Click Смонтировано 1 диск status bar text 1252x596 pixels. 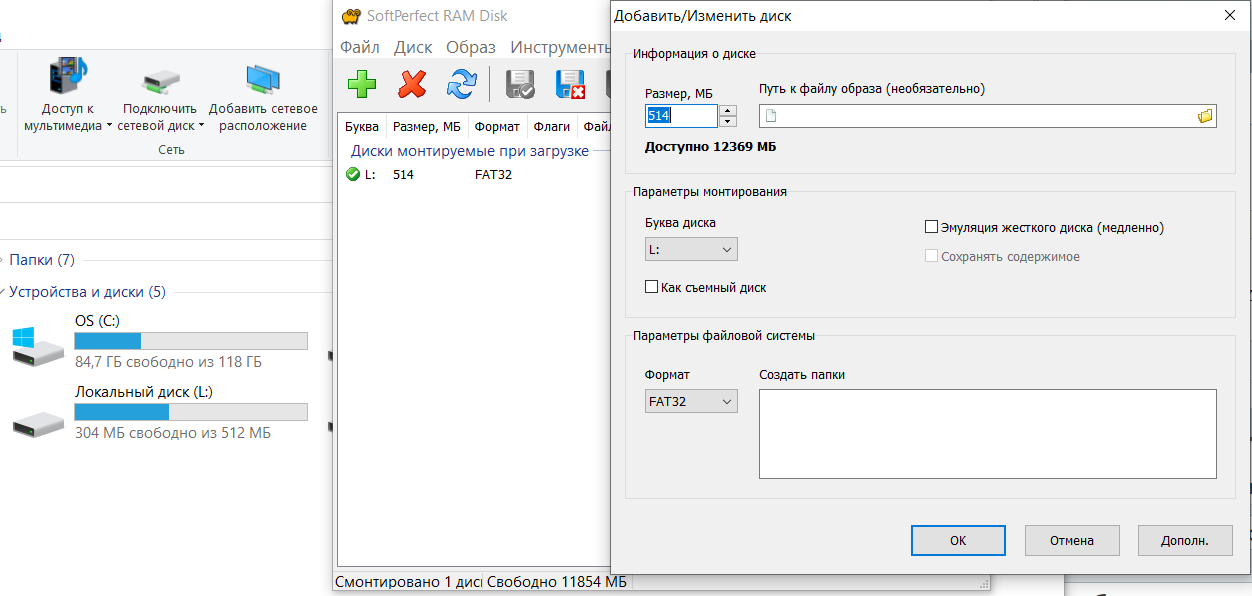pos(408,581)
